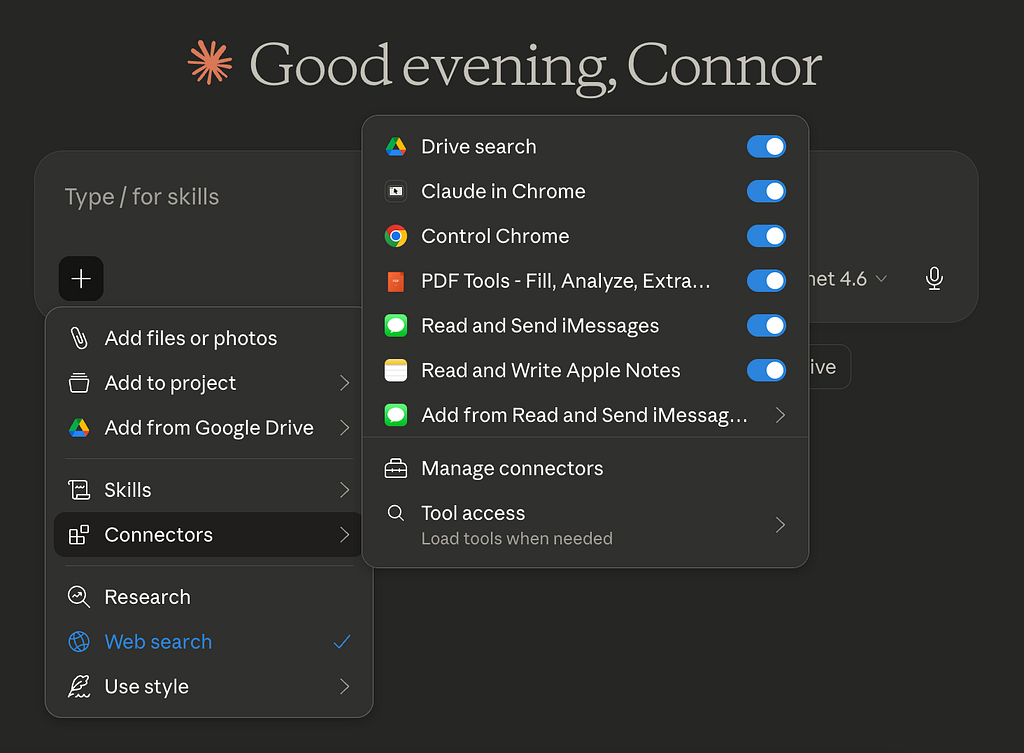The width and height of the screenshot is (1024, 753).
Task: Toggle the Web search menu item
Action: (209, 642)
